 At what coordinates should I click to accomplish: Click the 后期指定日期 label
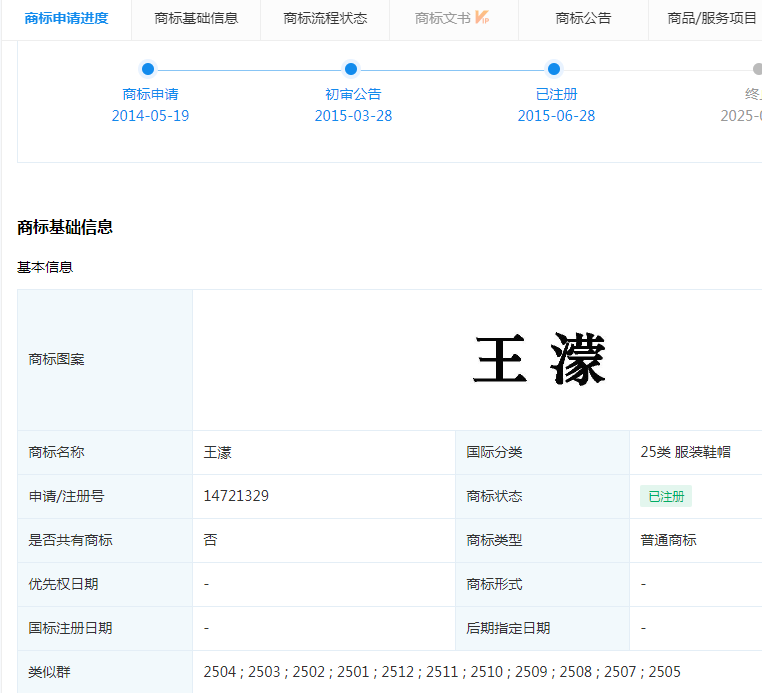click(508, 628)
